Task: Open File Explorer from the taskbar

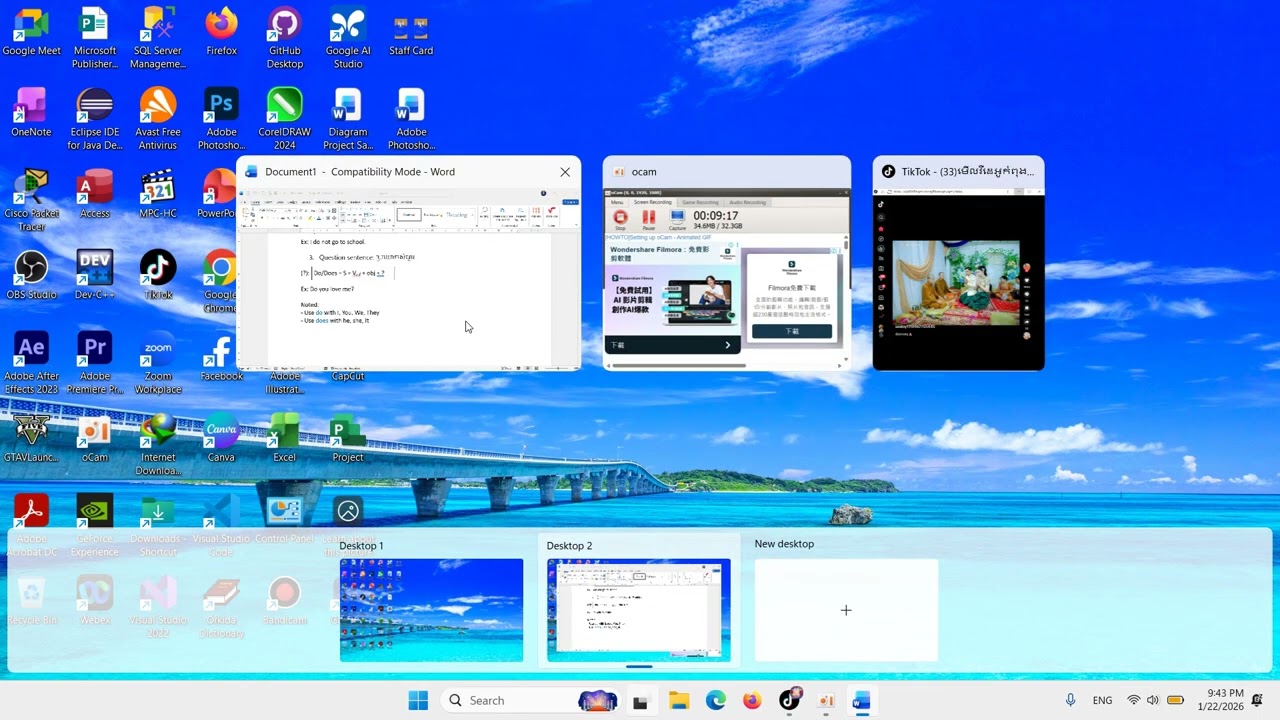Action: (679, 701)
